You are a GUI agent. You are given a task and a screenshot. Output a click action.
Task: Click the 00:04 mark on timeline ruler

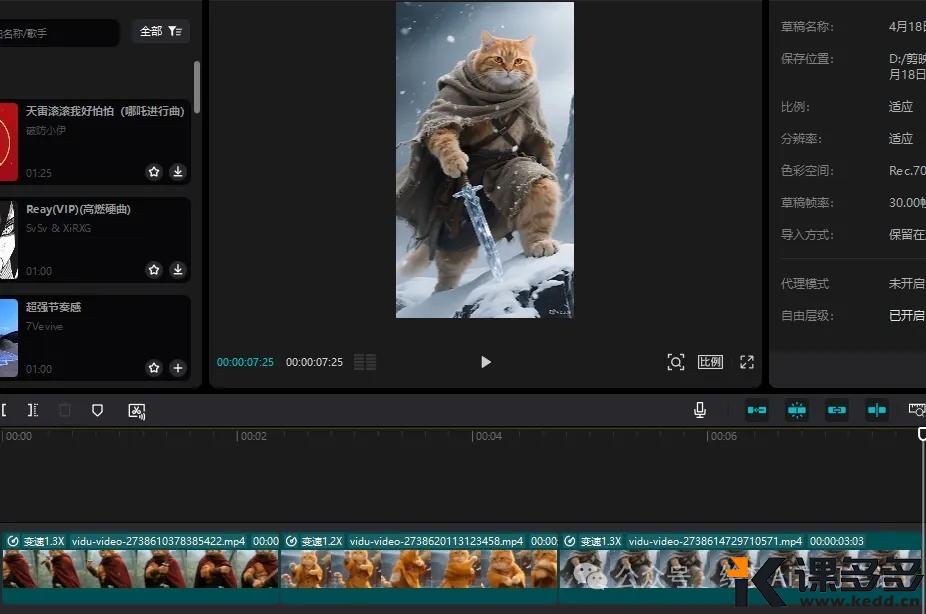[x=487, y=436]
